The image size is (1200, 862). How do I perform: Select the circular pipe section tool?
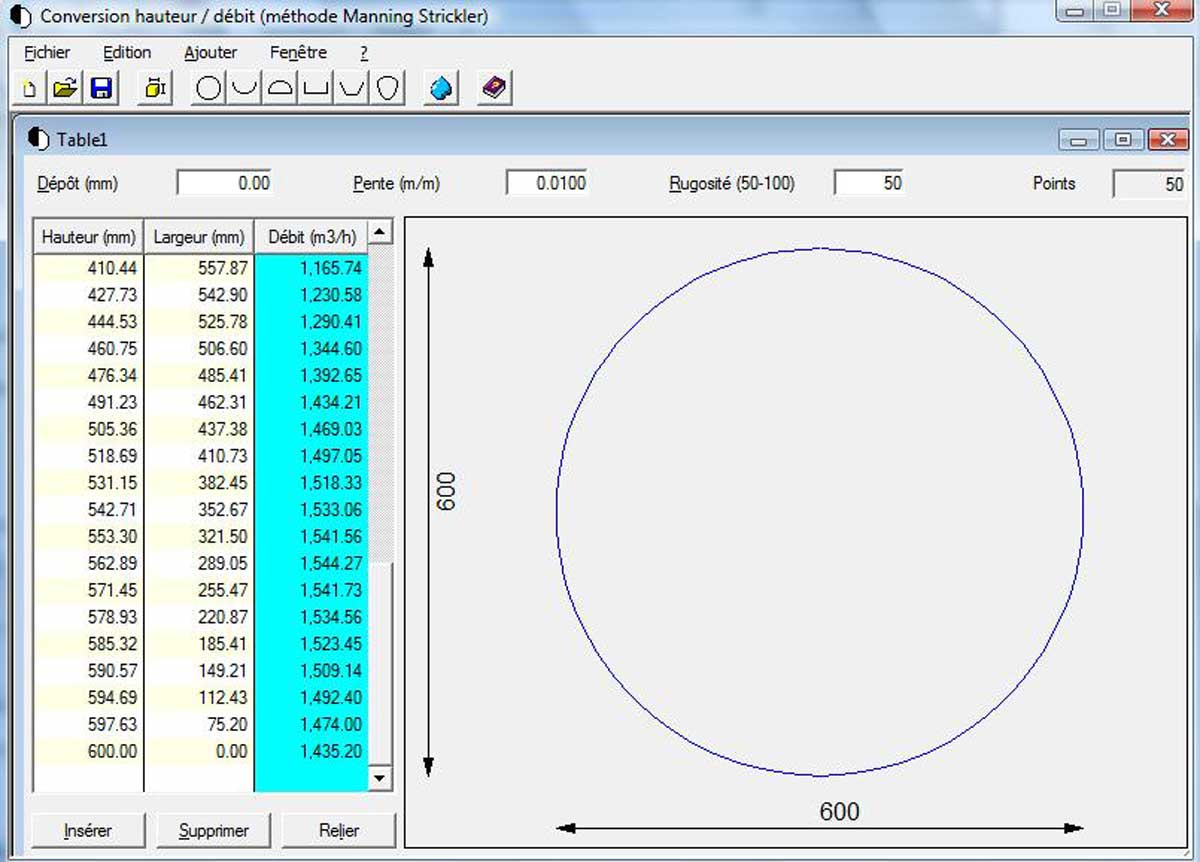tap(207, 87)
